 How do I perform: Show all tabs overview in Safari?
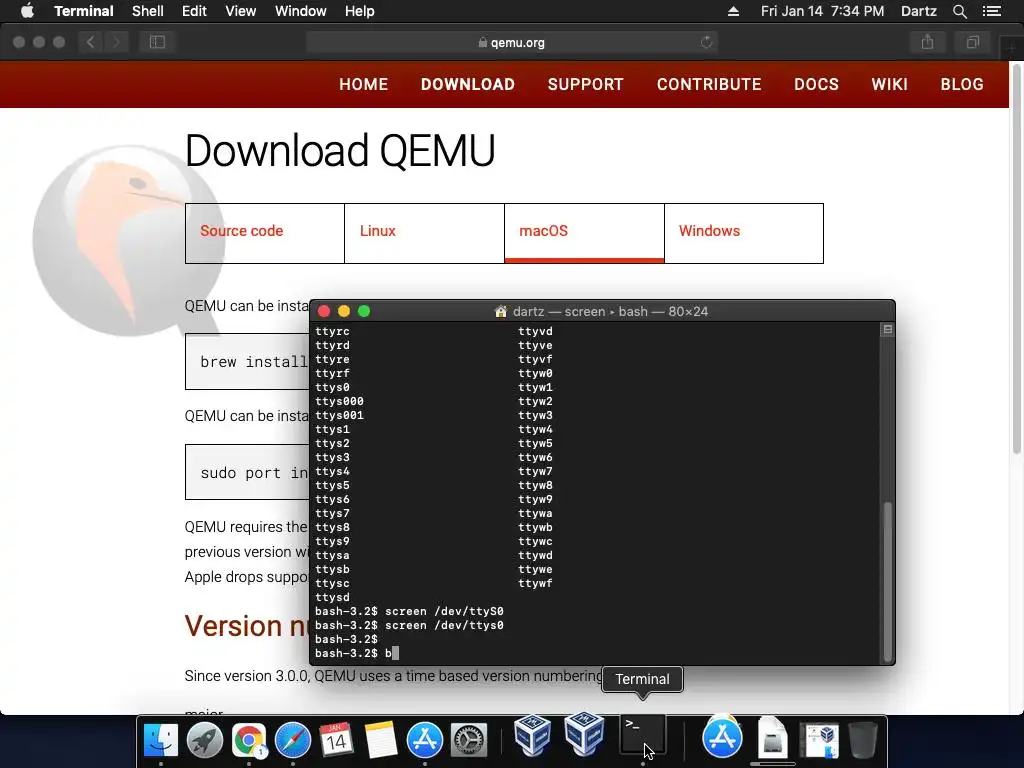pos(972,42)
